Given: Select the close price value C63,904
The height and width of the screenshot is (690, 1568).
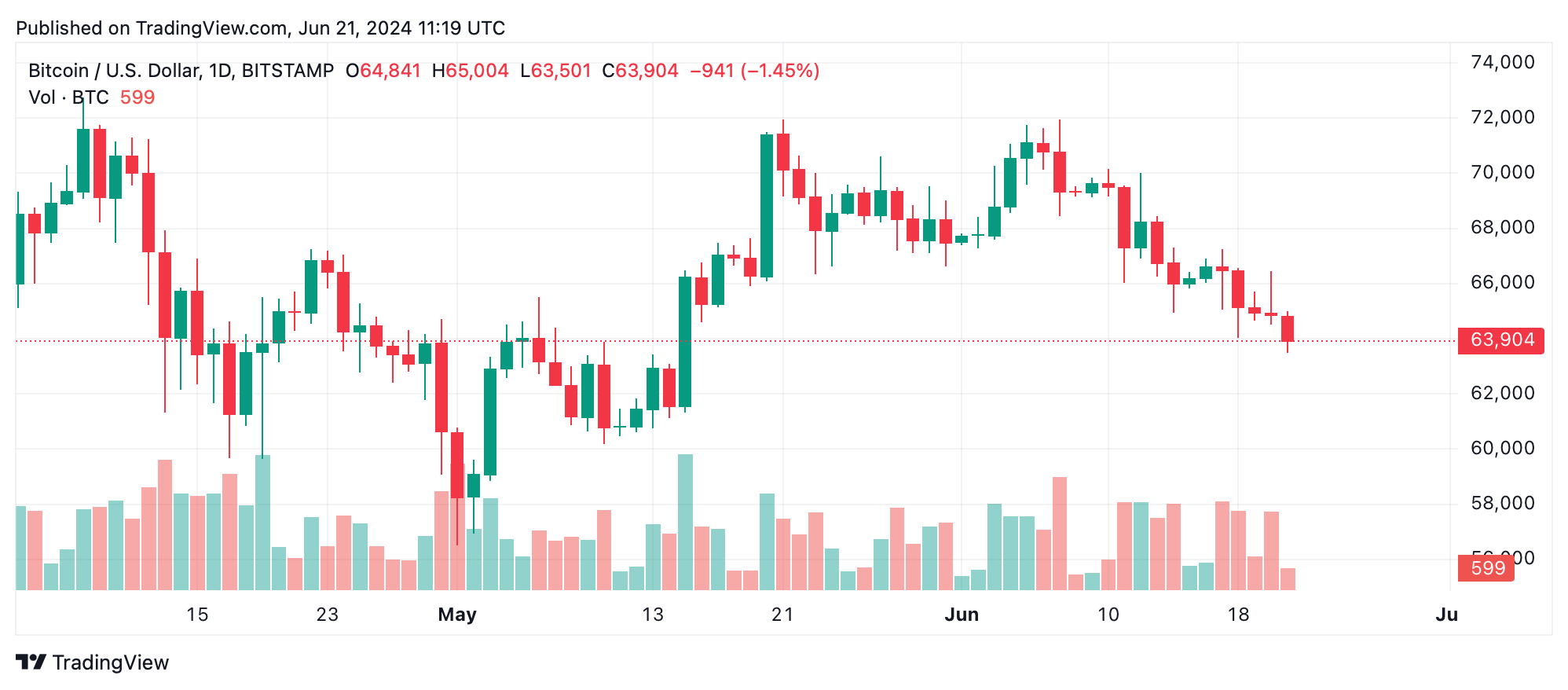Looking at the screenshot, I should (x=639, y=71).
